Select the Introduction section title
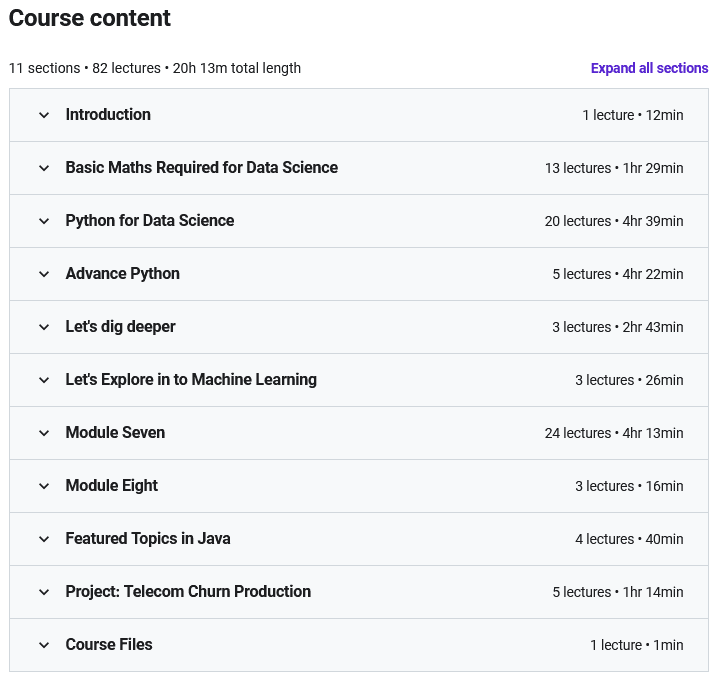 coord(108,115)
